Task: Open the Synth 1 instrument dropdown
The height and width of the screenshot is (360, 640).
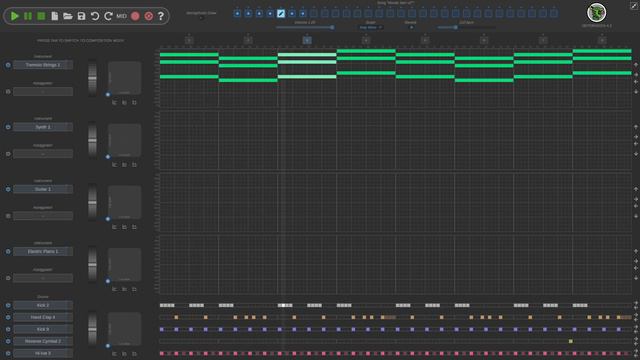Action: coord(43,127)
